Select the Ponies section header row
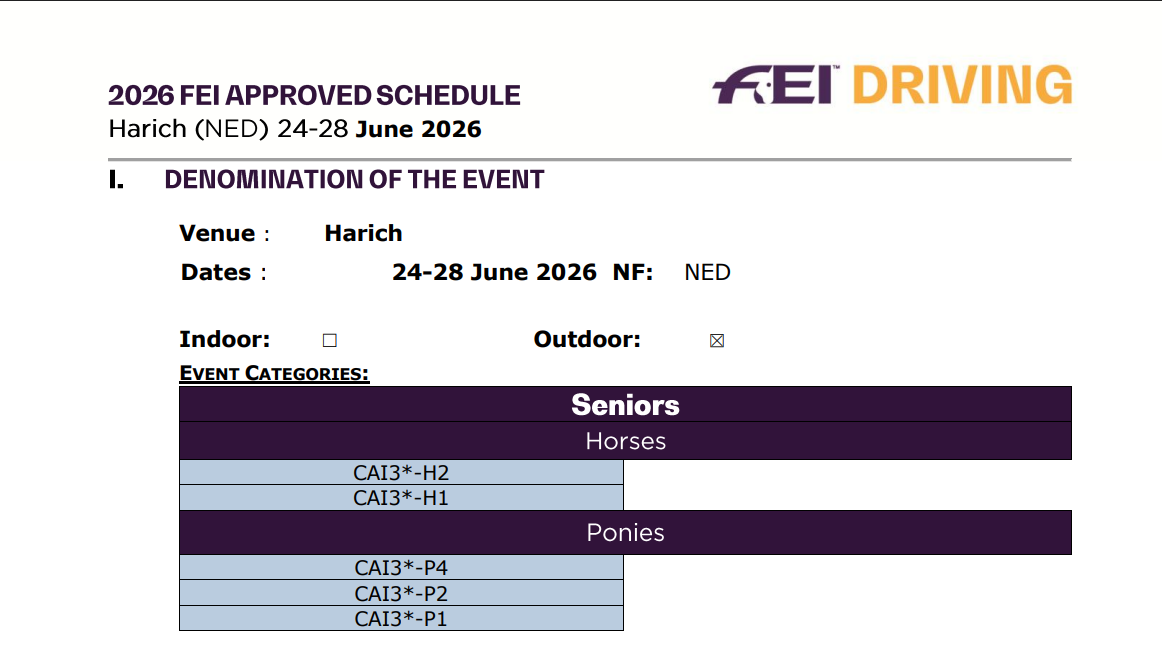The image size is (1162, 664). click(x=625, y=533)
